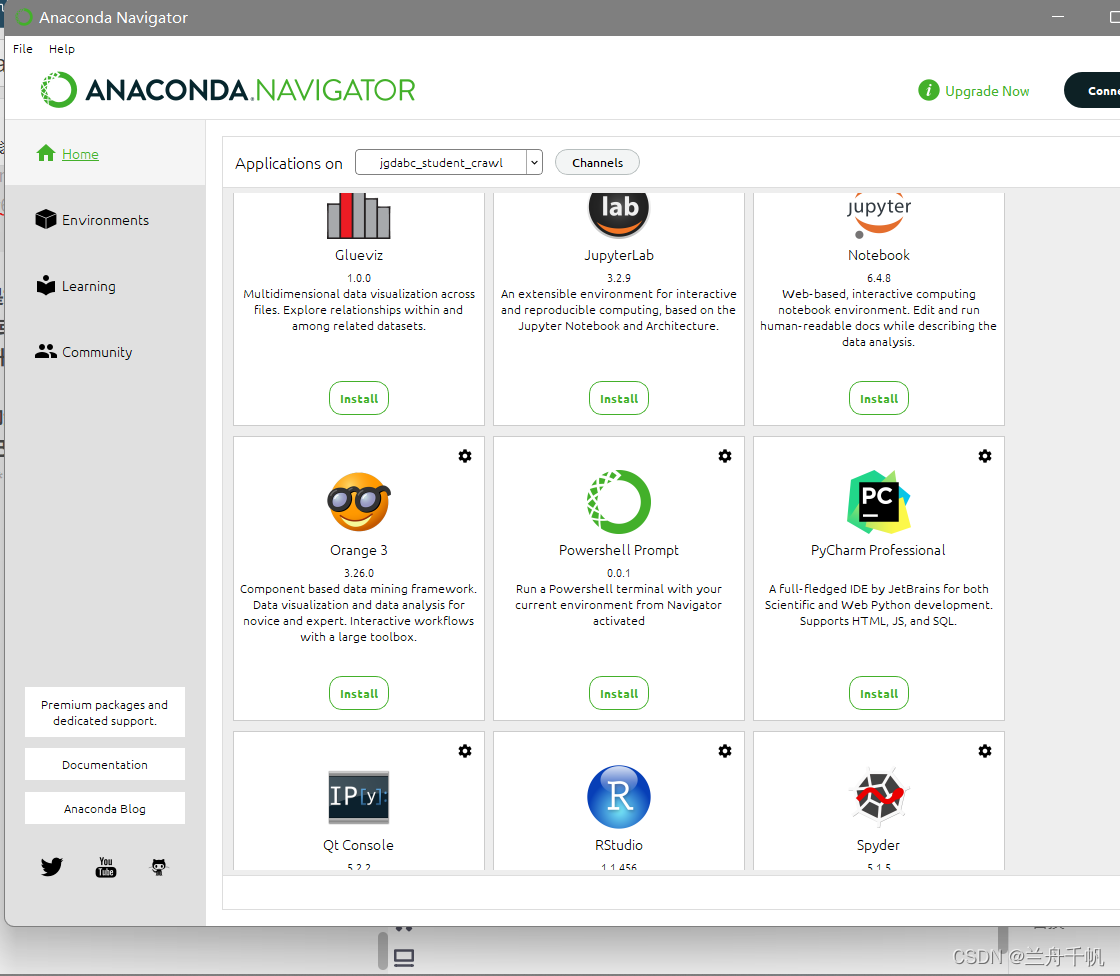Click the Connect button in the header

[x=1093, y=91]
